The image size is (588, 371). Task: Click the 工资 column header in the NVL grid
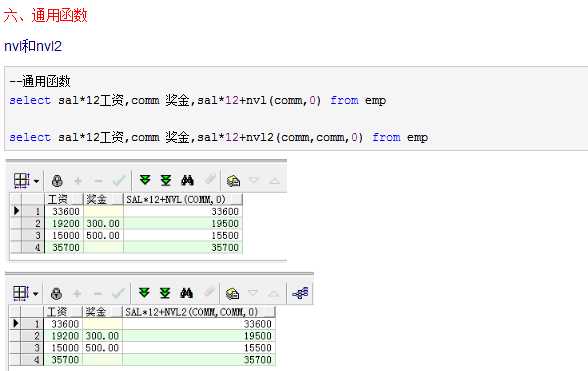(64, 199)
